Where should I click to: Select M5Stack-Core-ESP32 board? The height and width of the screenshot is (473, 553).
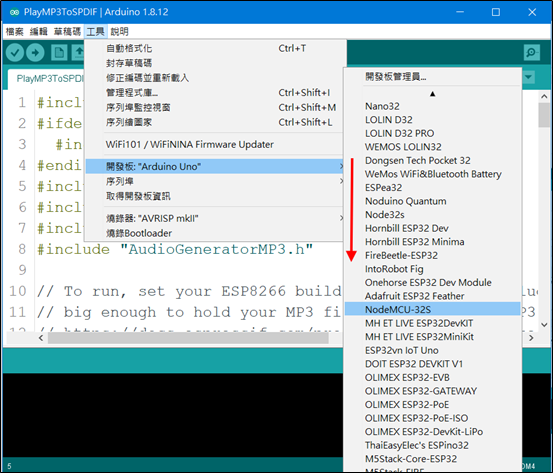tap(433, 459)
